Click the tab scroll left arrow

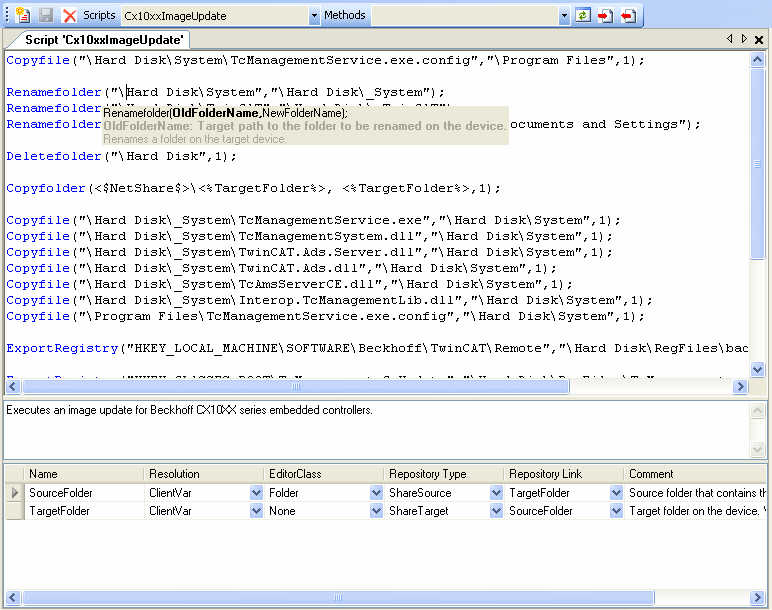click(730, 39)
